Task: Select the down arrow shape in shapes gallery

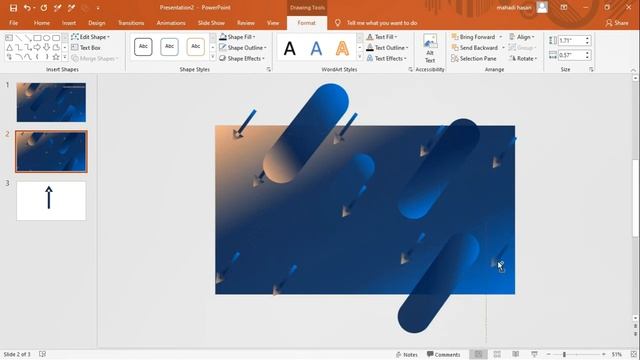Action: pos(47,47)
